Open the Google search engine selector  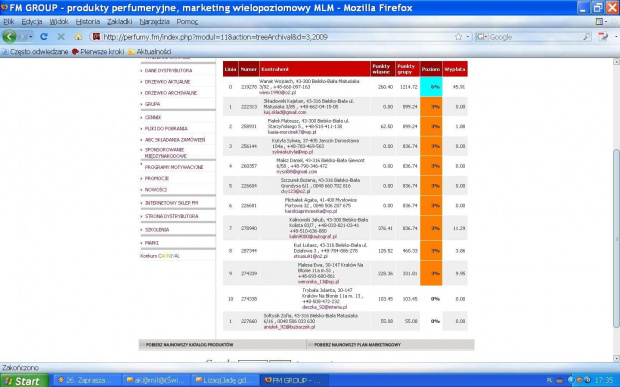pos(482,37)
